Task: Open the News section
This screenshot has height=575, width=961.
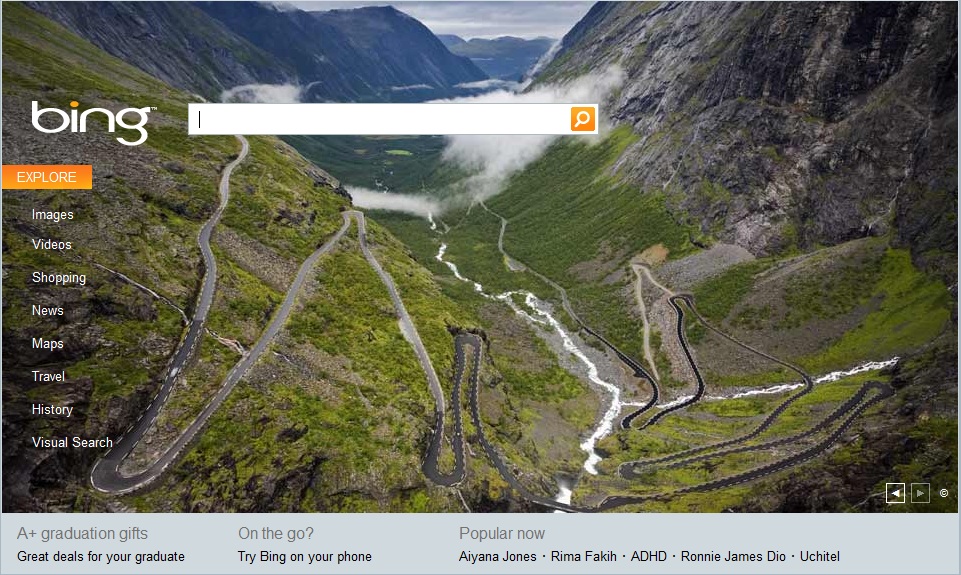Action: 48,310
